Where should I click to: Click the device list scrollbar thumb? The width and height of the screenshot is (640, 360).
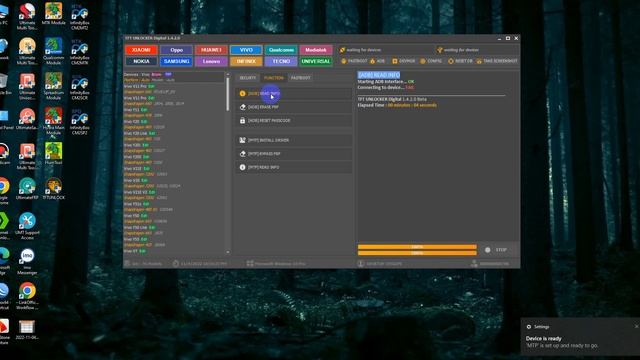(x=227, y=94)
